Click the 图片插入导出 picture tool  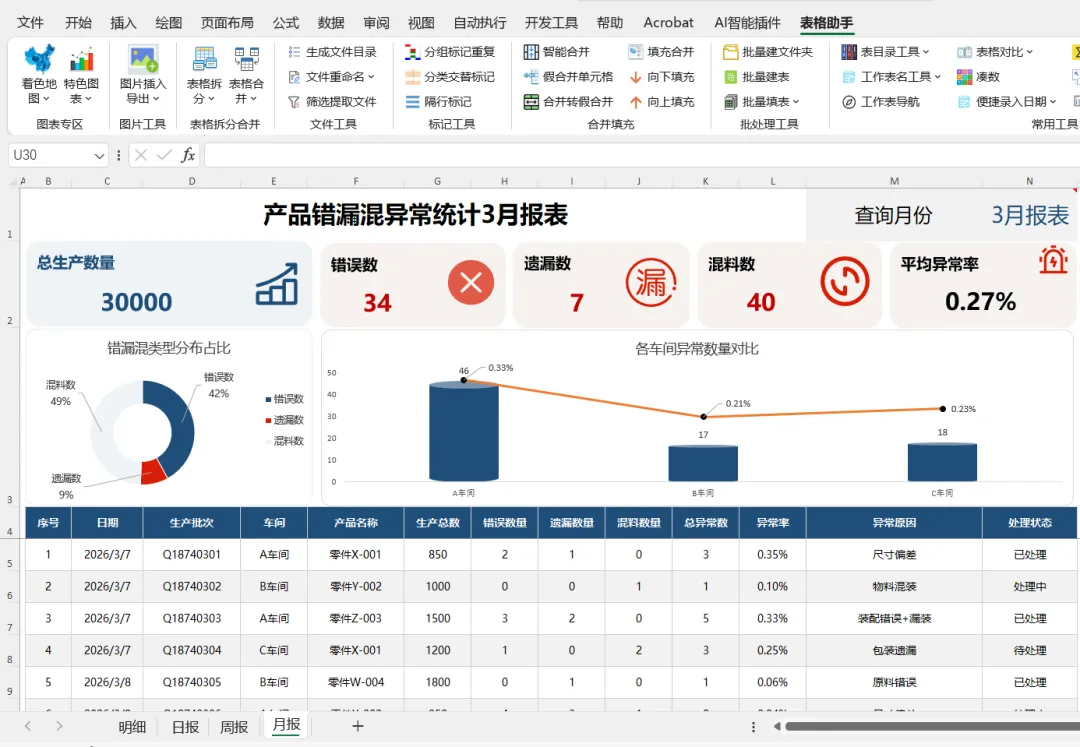point(143,74)
